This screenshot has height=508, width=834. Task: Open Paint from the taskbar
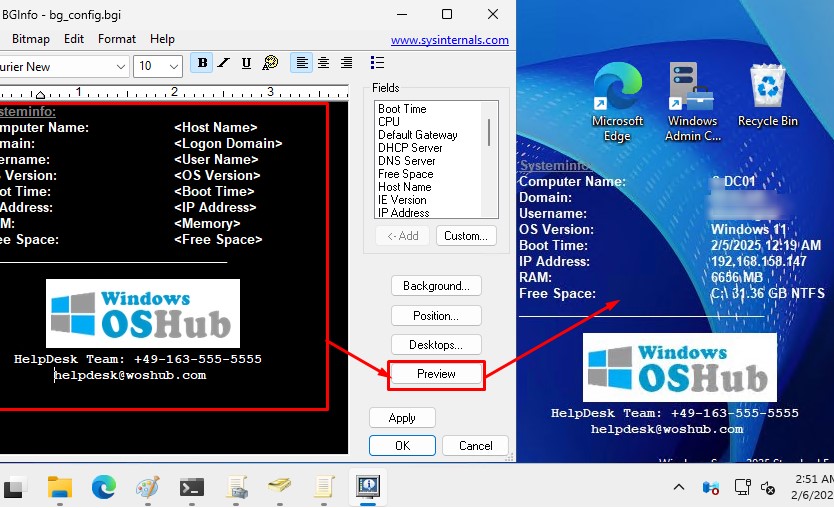point(148,487)
